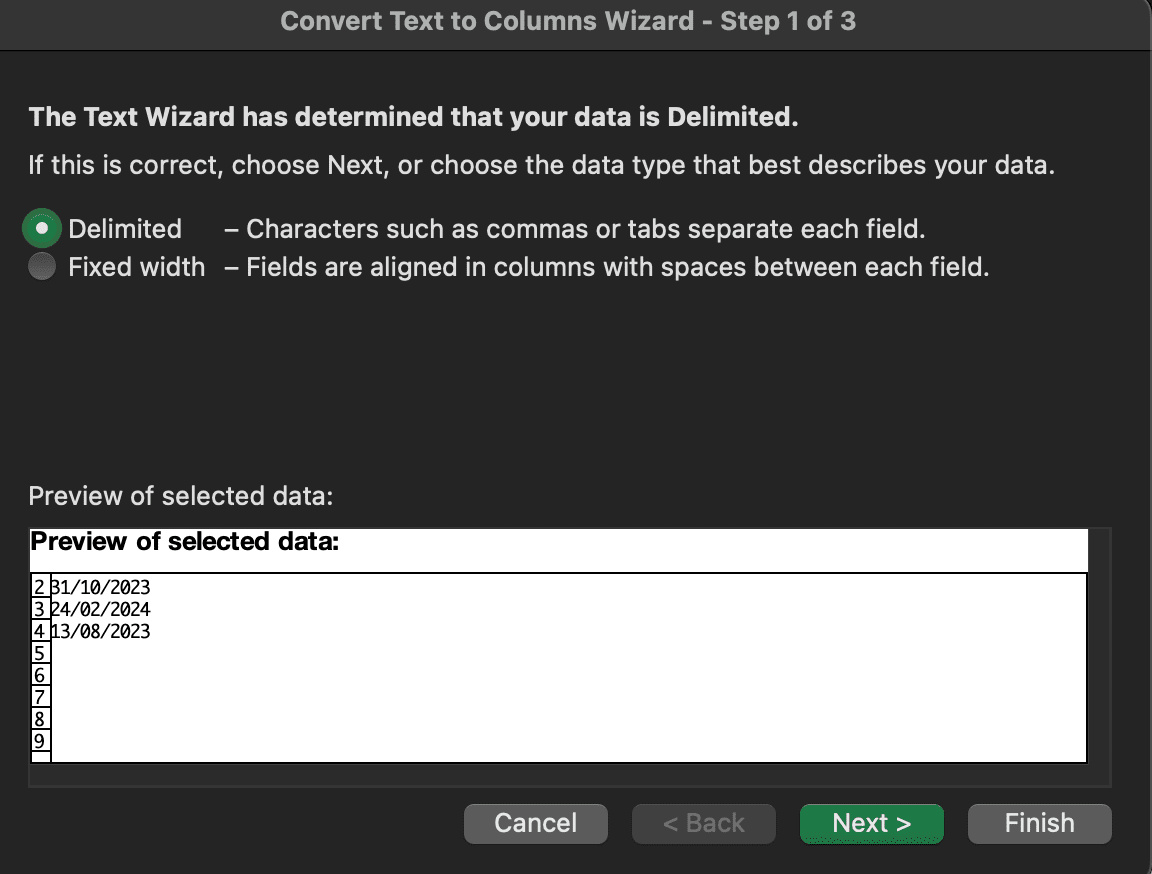The height and width of the screenshot is (874, 1152).
Task: Select row header 6 in preview
Action: click(x=40, y=676)
